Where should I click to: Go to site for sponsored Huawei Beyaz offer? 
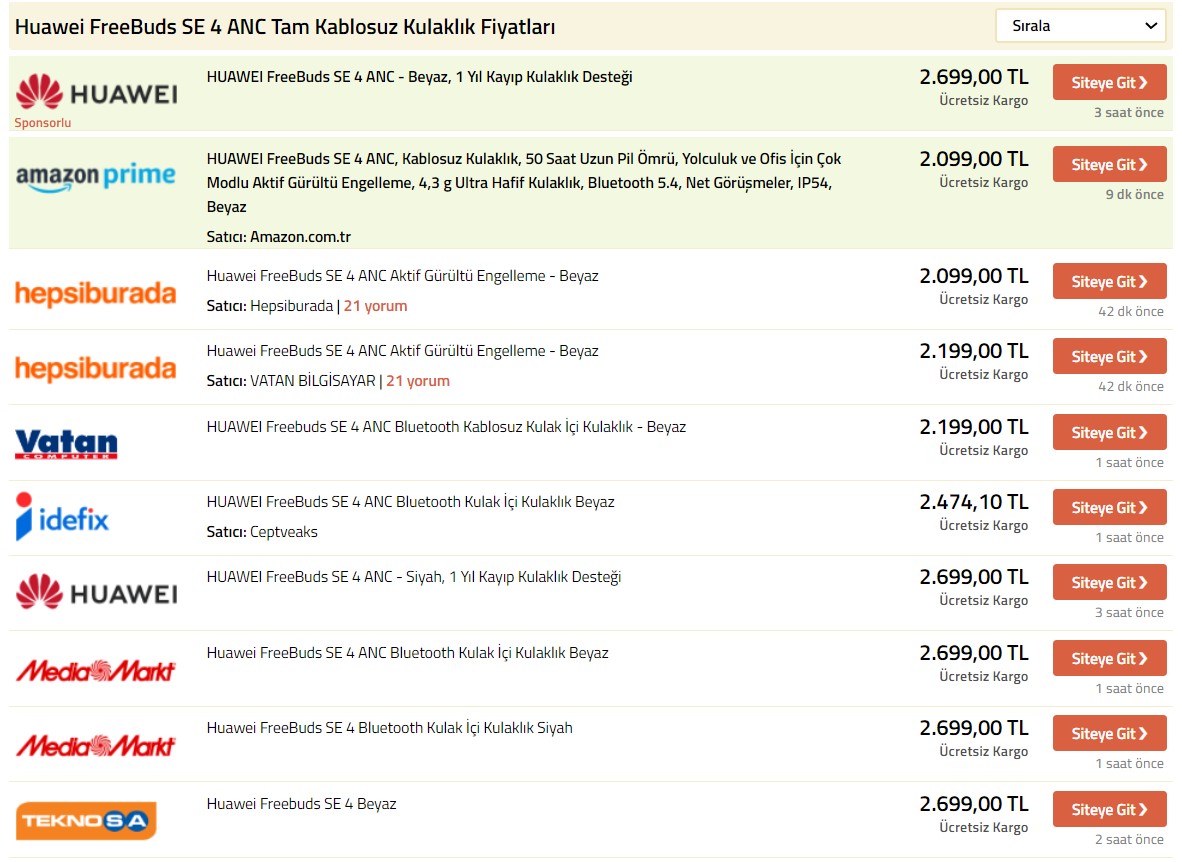(1110, 82)
